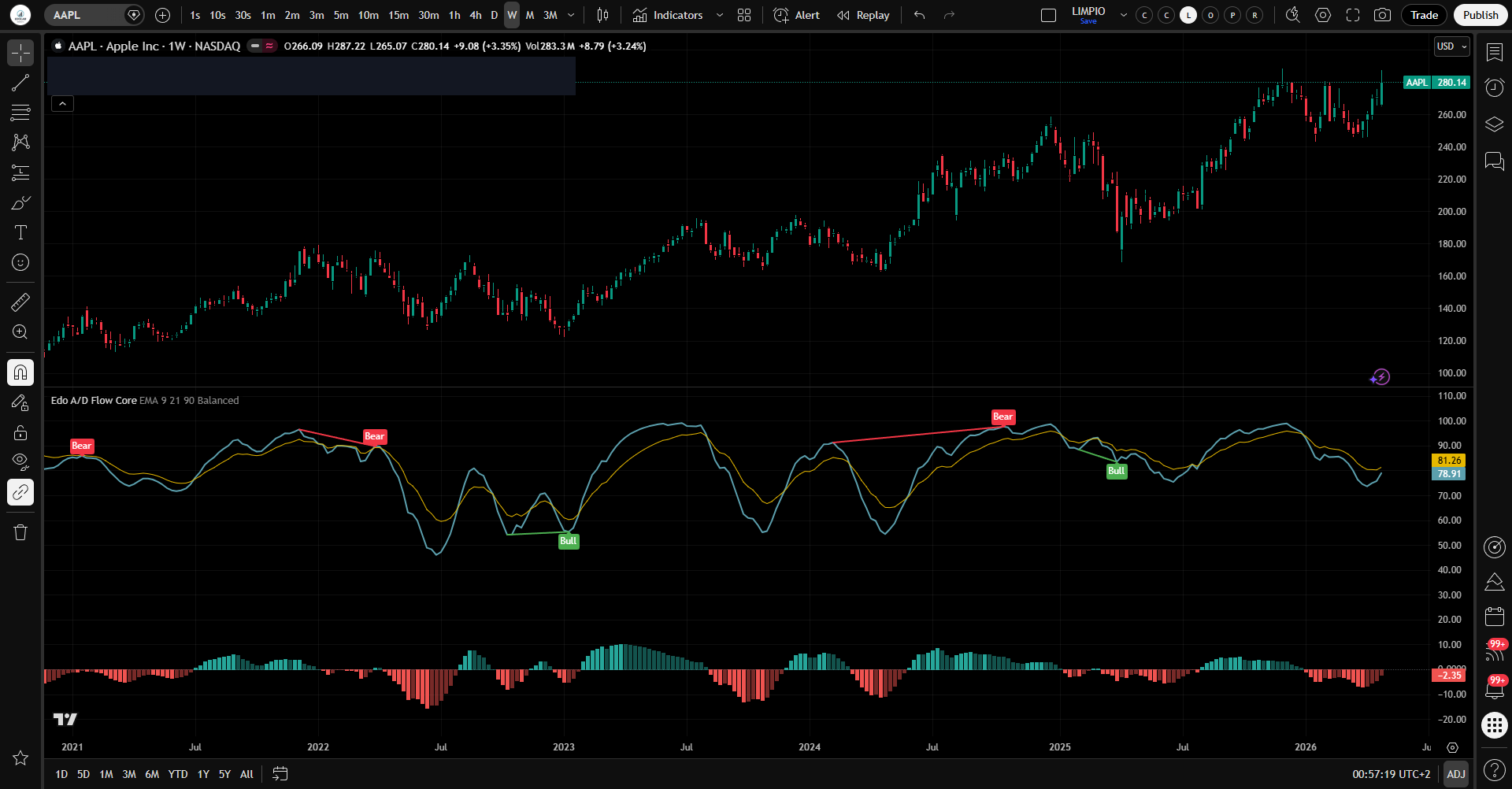This screenshot has width=1512, height=789.
Task: Open the USD currency dropdown
Action: tap(1451, 46)
